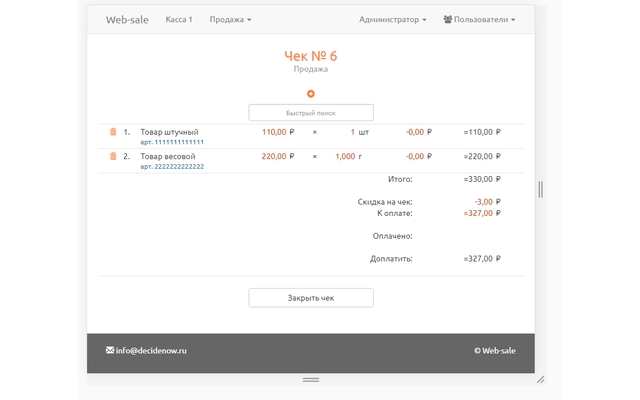Click the info@decidenow.ru email link
The height and width of the screenshot is (400, 640).
coord(151,351)
